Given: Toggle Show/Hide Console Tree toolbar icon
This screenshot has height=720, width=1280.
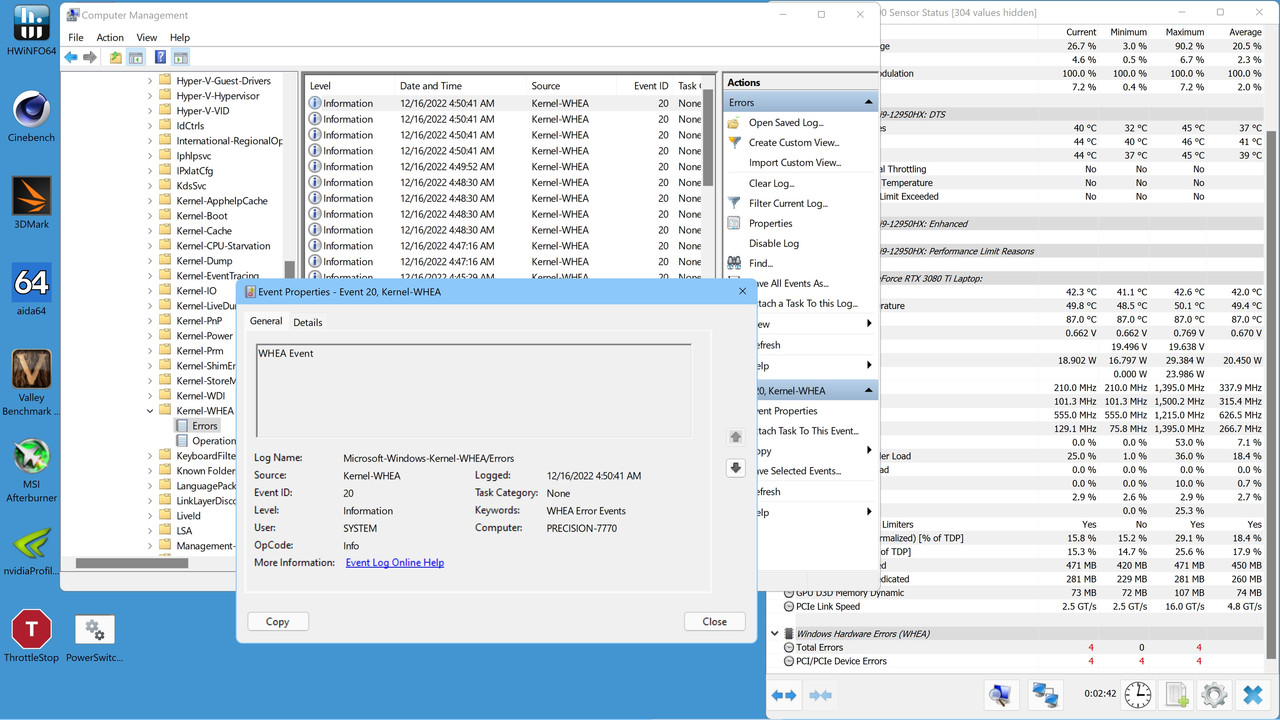Looking at the screenshot, I should pyautogui.click(x=135, y=58).
